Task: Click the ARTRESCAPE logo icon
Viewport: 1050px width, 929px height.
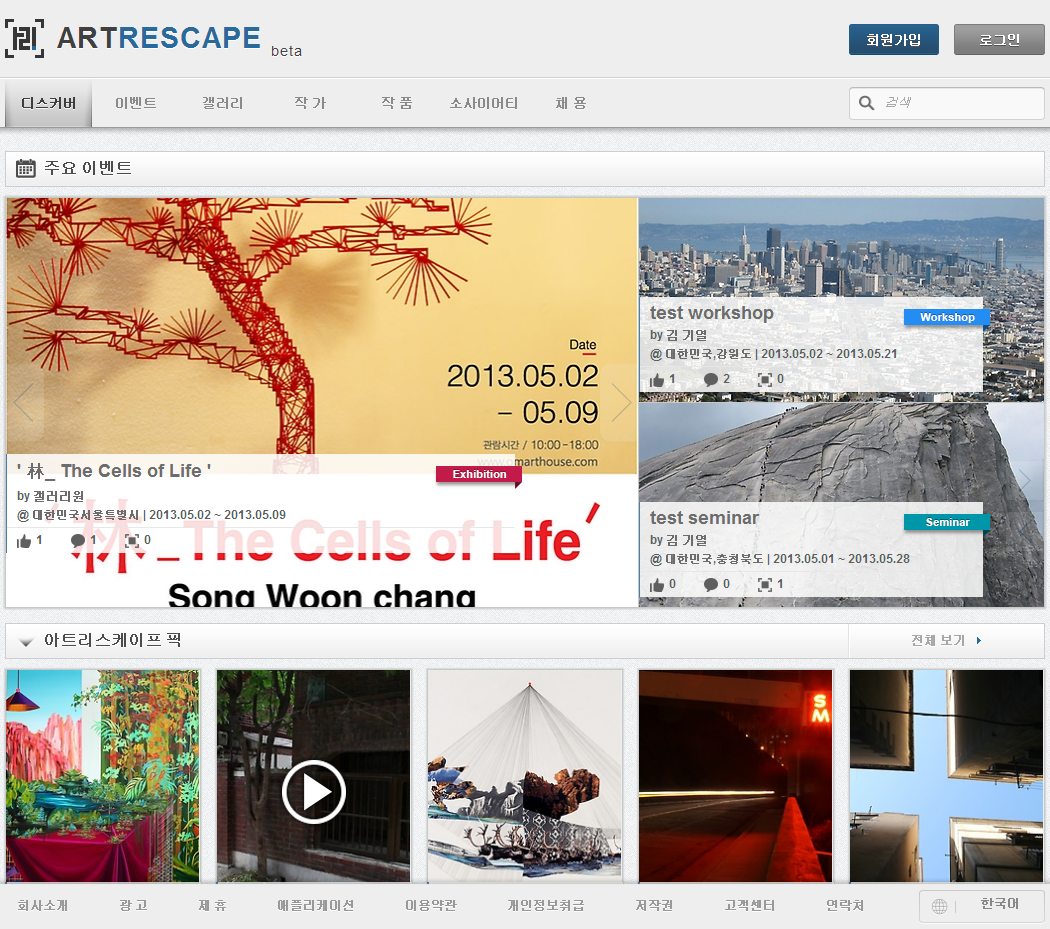Action: [25, 38]
